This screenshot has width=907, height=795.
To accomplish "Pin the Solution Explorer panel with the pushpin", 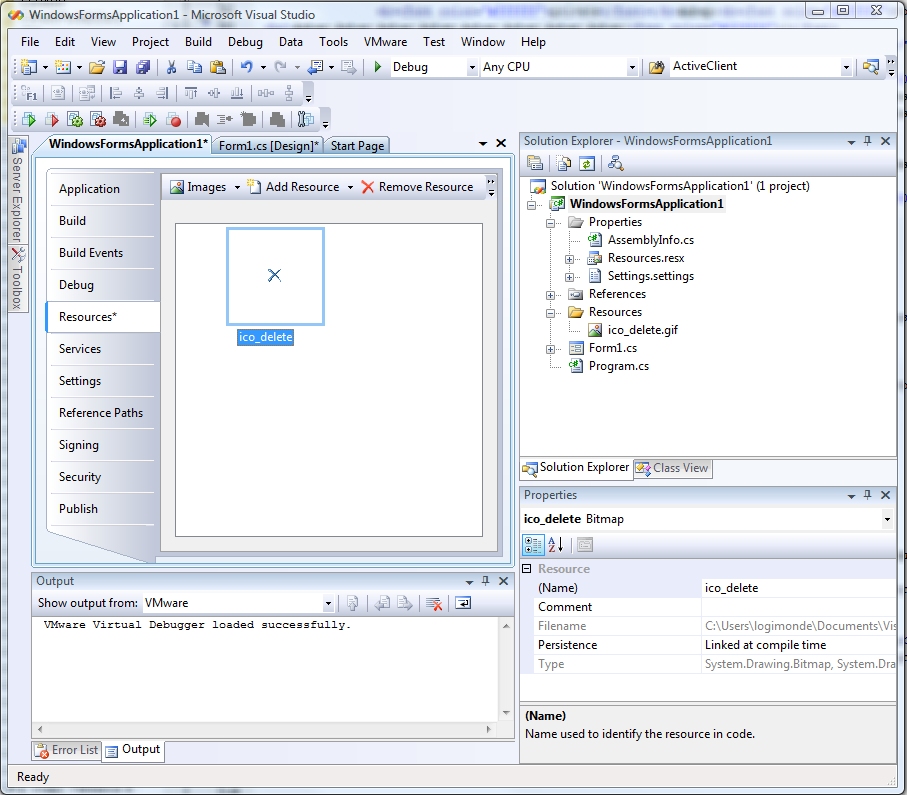I will [866, 141].
